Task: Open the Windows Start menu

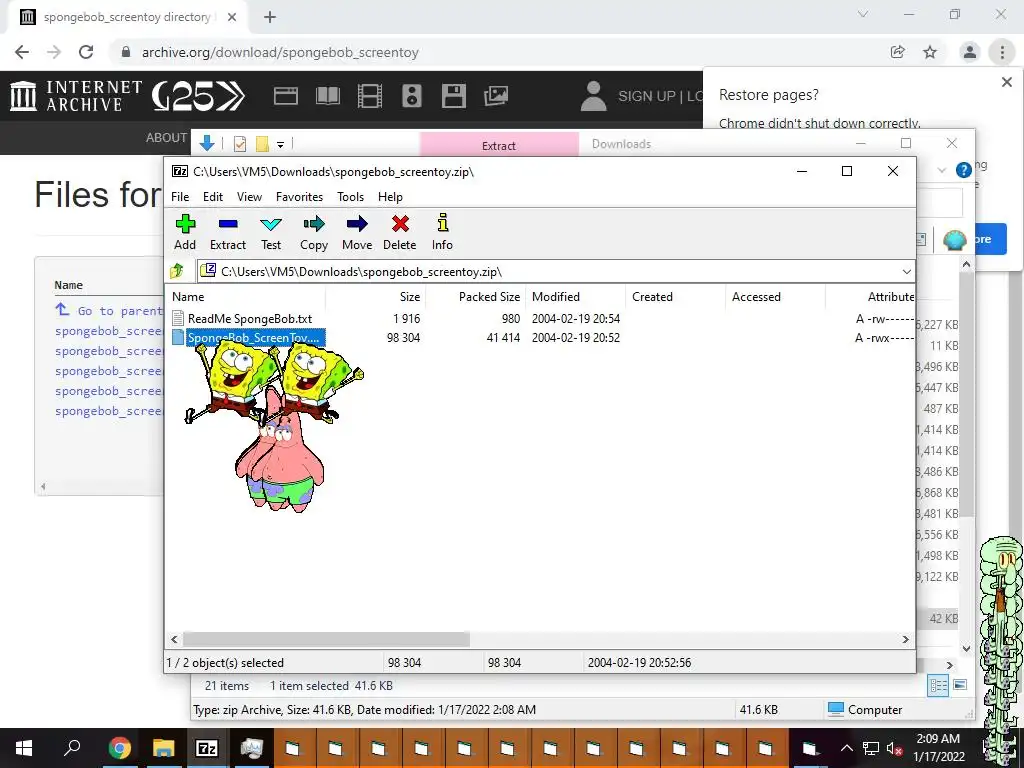Action: (x=24, y=748)
